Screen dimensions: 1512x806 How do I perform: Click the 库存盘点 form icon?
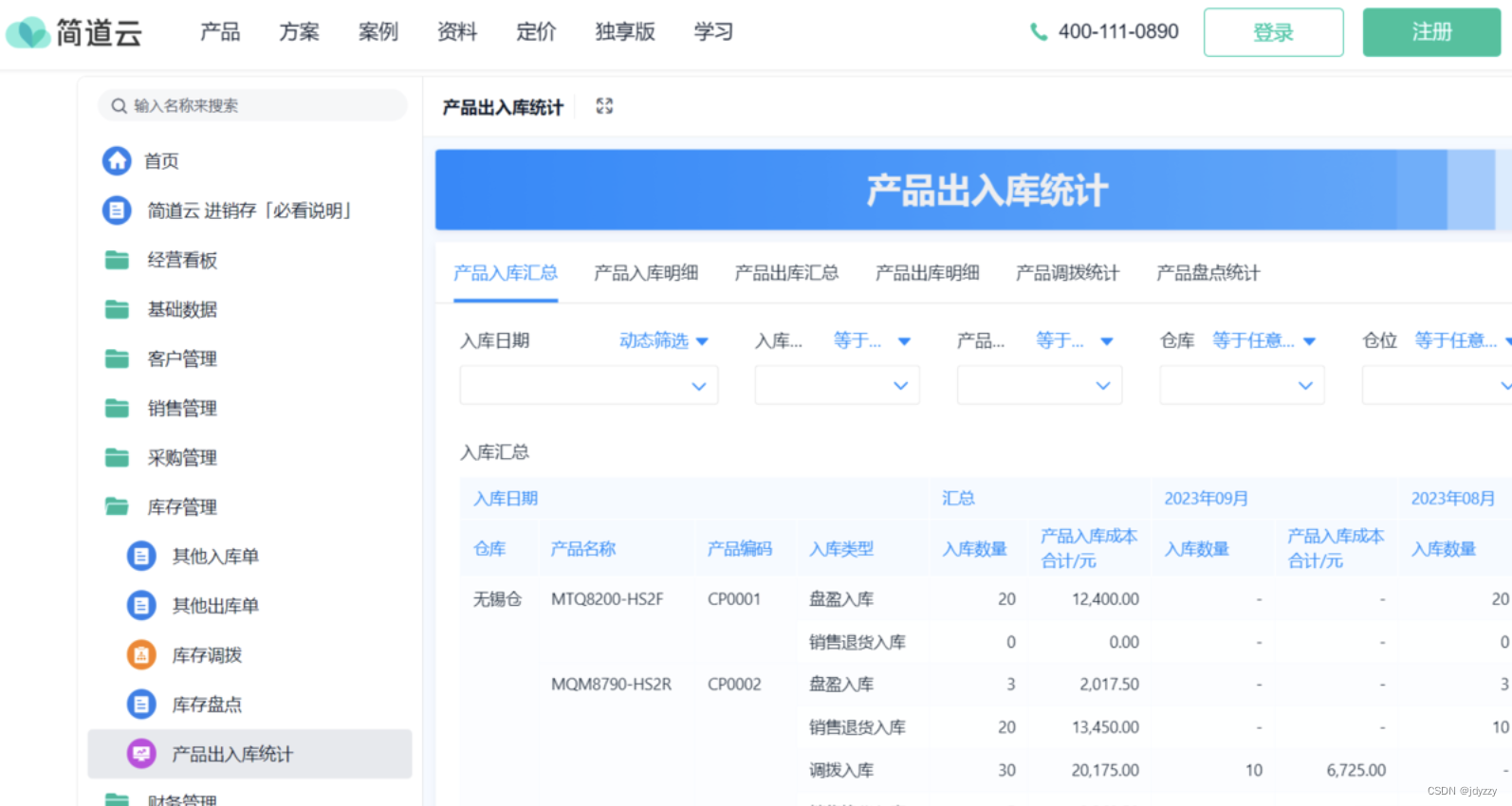141,705
